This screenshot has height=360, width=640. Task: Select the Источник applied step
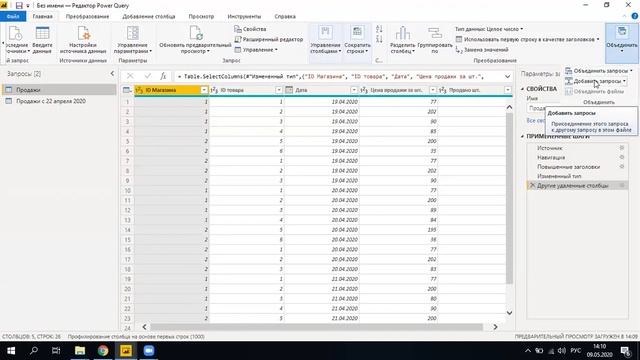tap(549, 148)
